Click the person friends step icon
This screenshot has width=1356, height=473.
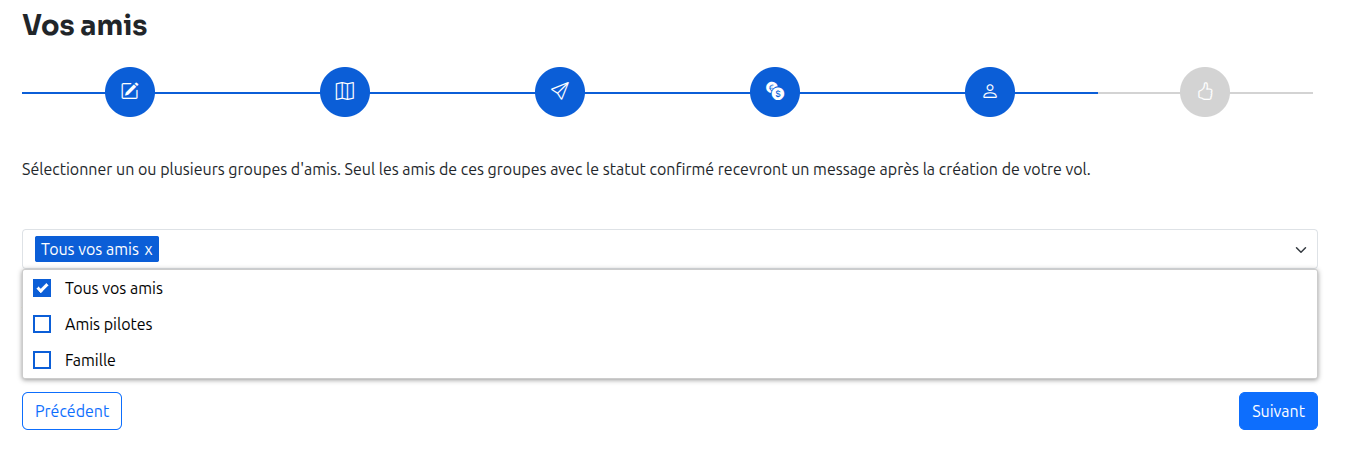tap(990, 92)
